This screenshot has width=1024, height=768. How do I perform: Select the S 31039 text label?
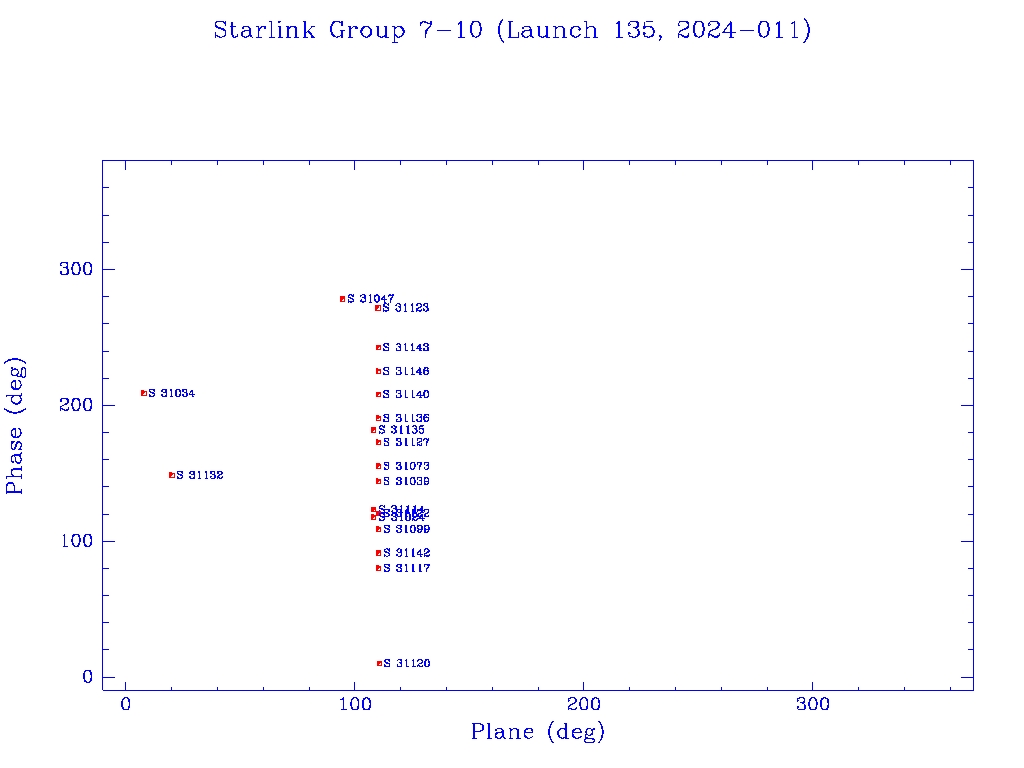pos(406,482)
